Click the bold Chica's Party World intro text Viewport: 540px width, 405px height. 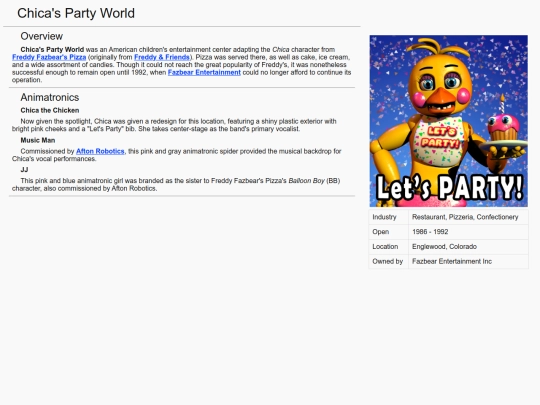pyautogui.click(x=52, y=50)
